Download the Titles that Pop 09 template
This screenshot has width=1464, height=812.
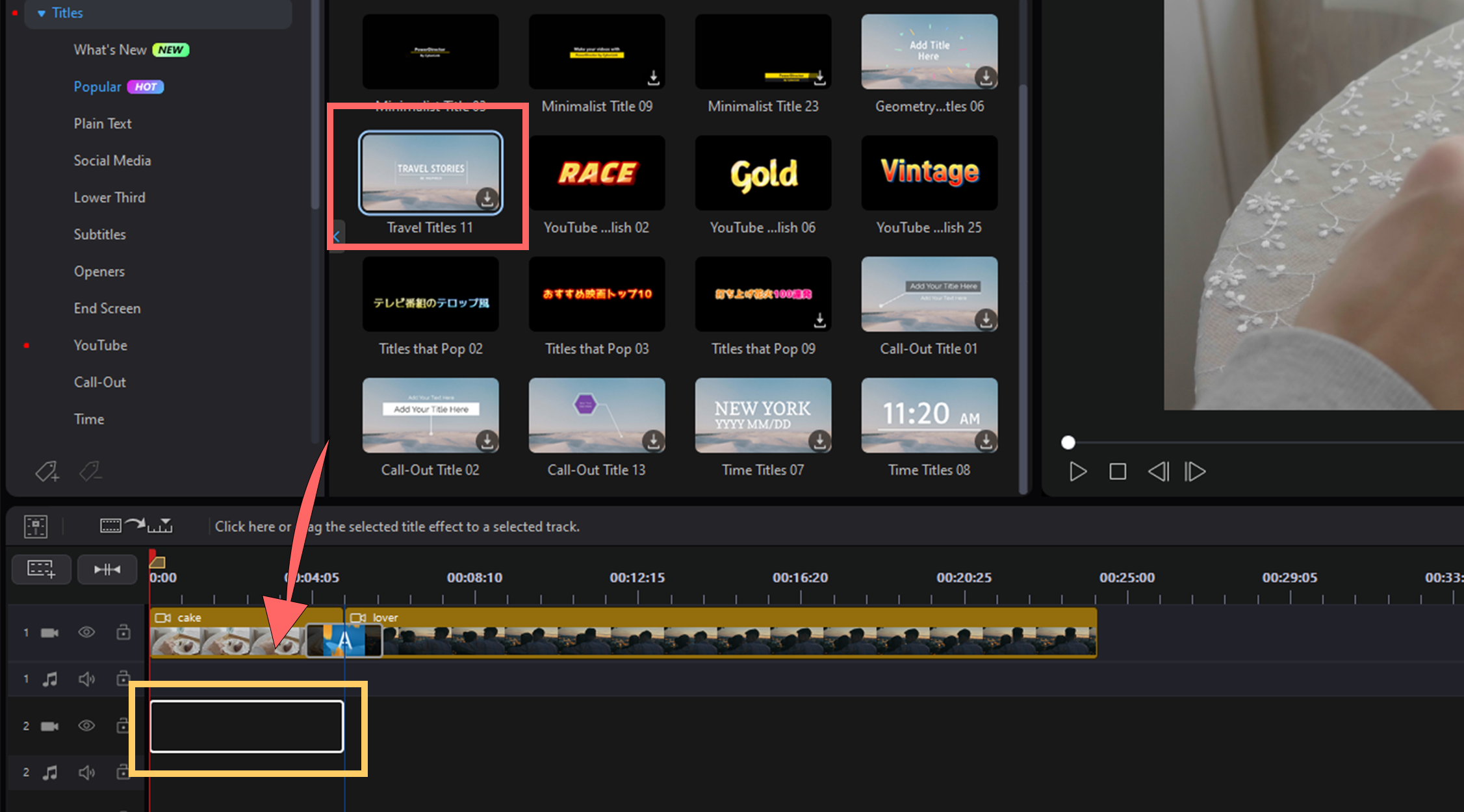coord(819,320)
